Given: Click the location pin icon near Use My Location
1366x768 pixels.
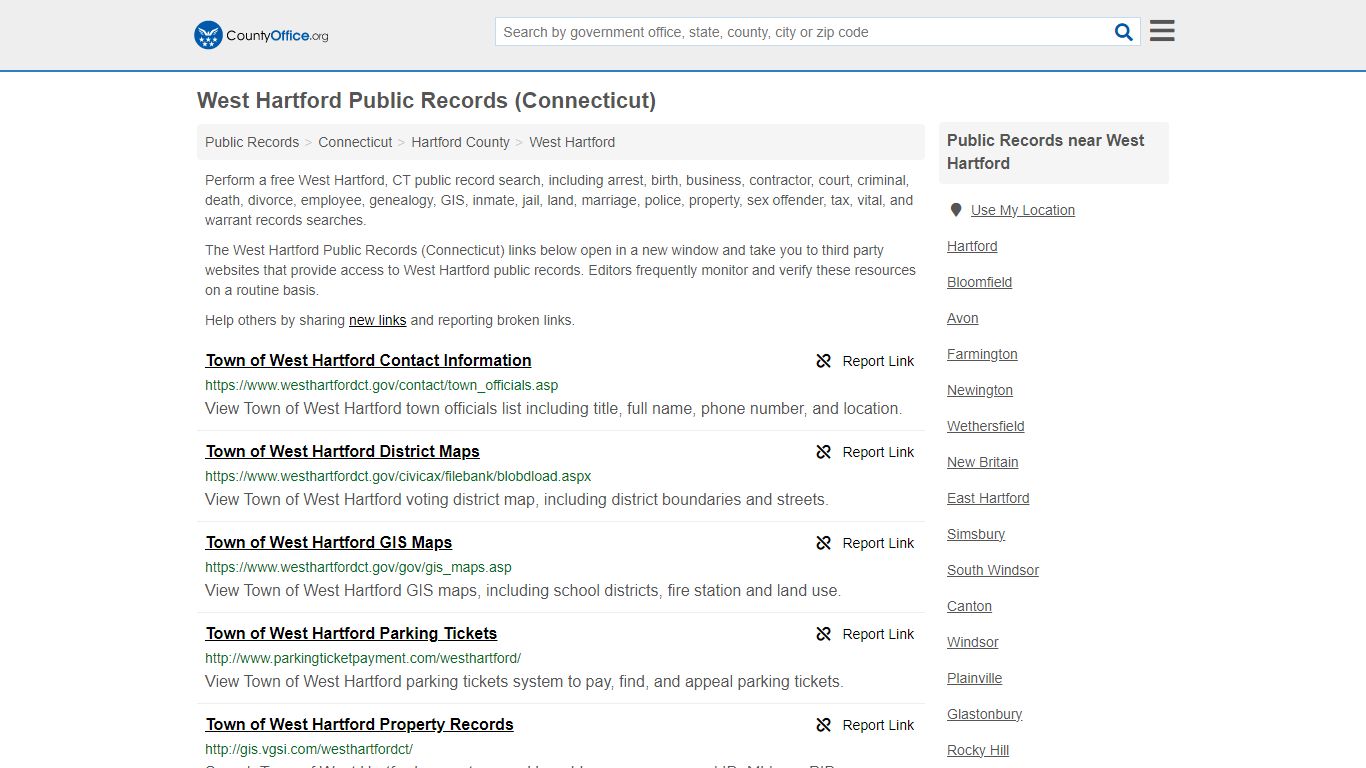Looking at the screenshot, I should [x=956, y=210].
